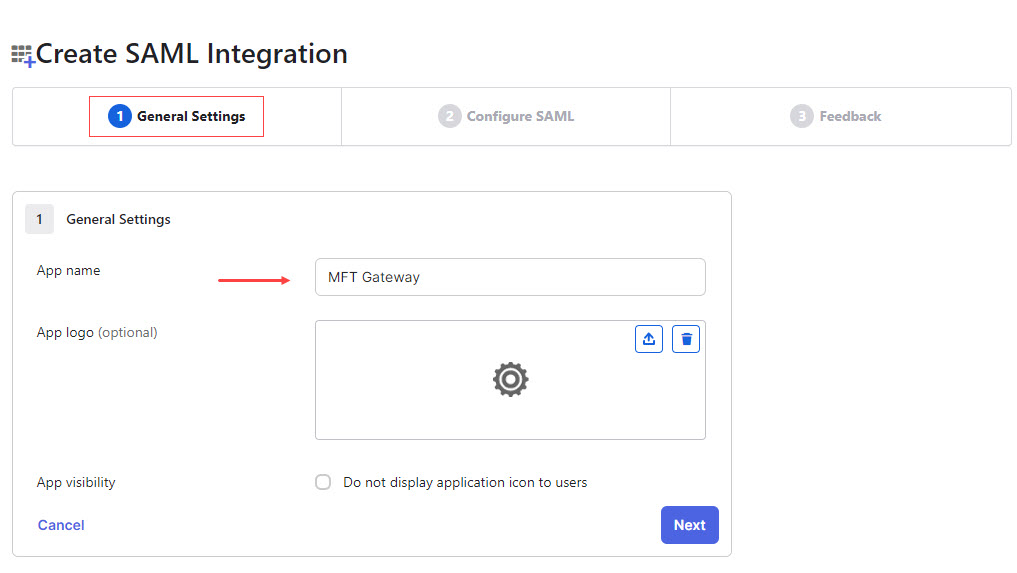This screenshot has width=1017, height=573.
Task: Click the App logo preview area
Action: pyautogui.click(x=510, y=380)
